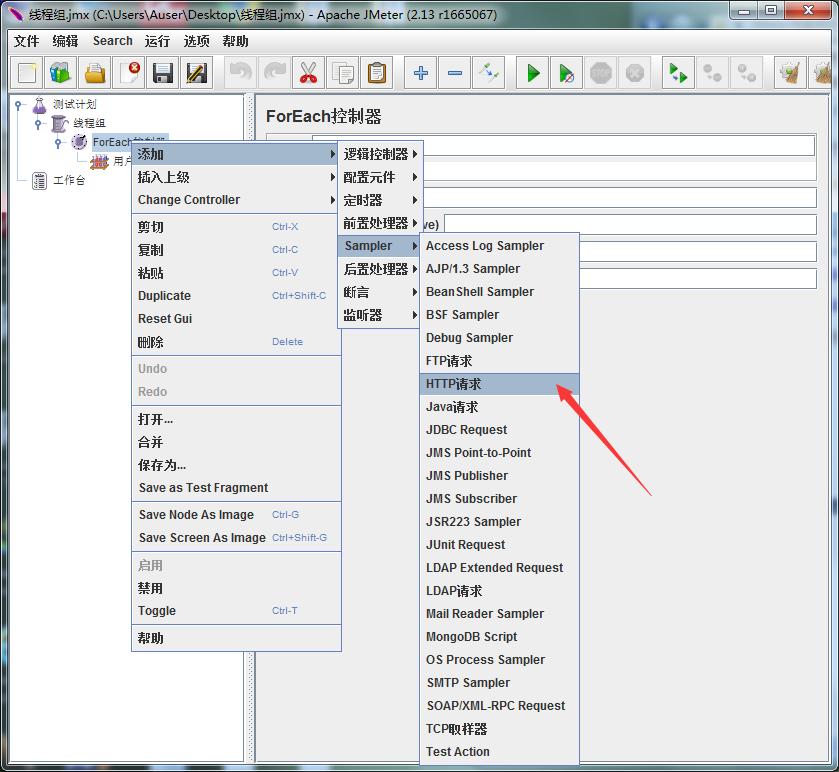Click the New test plan toolbar icon
Screen dimensions: 839x772
(x=27, y=73)
